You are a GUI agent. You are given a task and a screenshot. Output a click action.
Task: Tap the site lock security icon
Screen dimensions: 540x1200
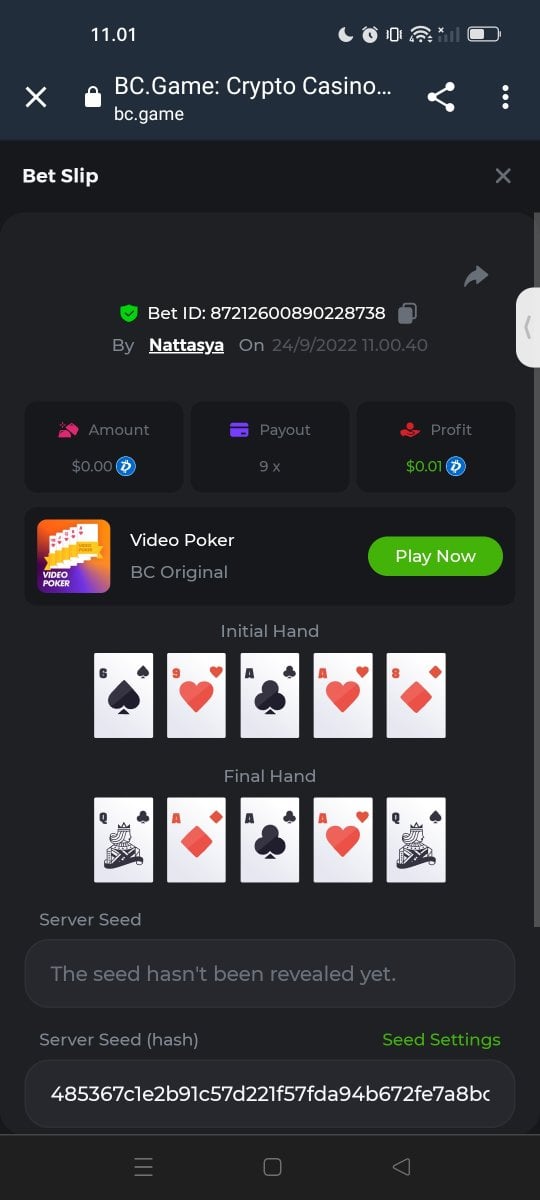[93, 97]
